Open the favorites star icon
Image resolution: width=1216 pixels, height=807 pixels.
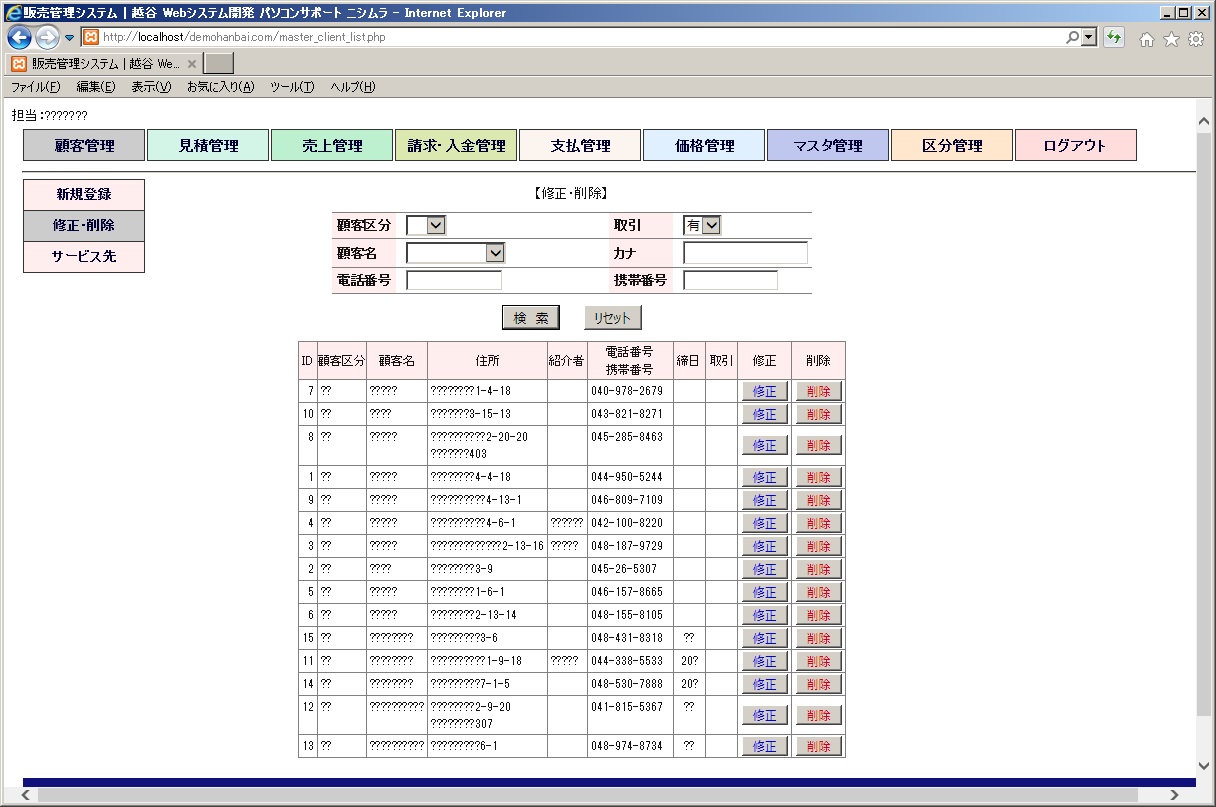pos(1171,39)
